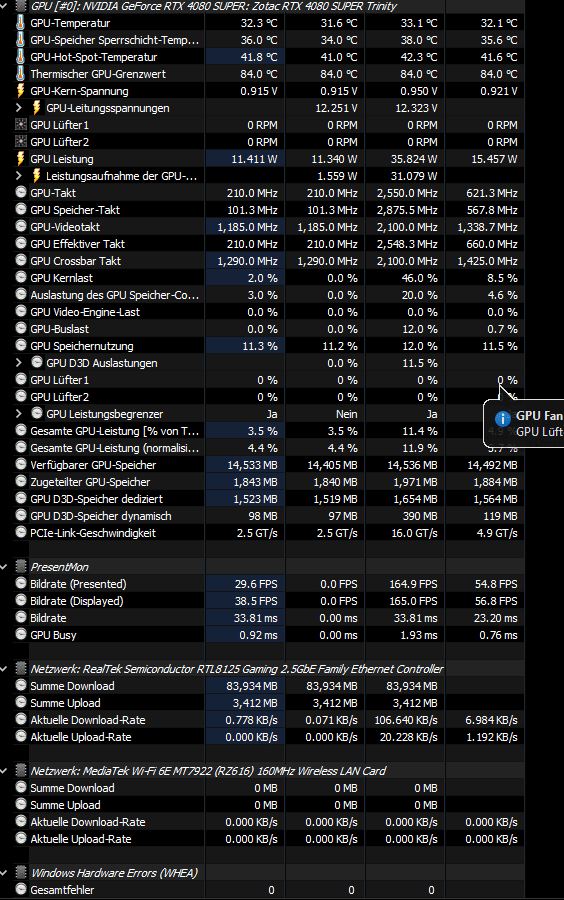Viewport: 564px width, 900px height.
Task: Collapse the RealTek Ethernet Controller section
Action: click(3, 669)
